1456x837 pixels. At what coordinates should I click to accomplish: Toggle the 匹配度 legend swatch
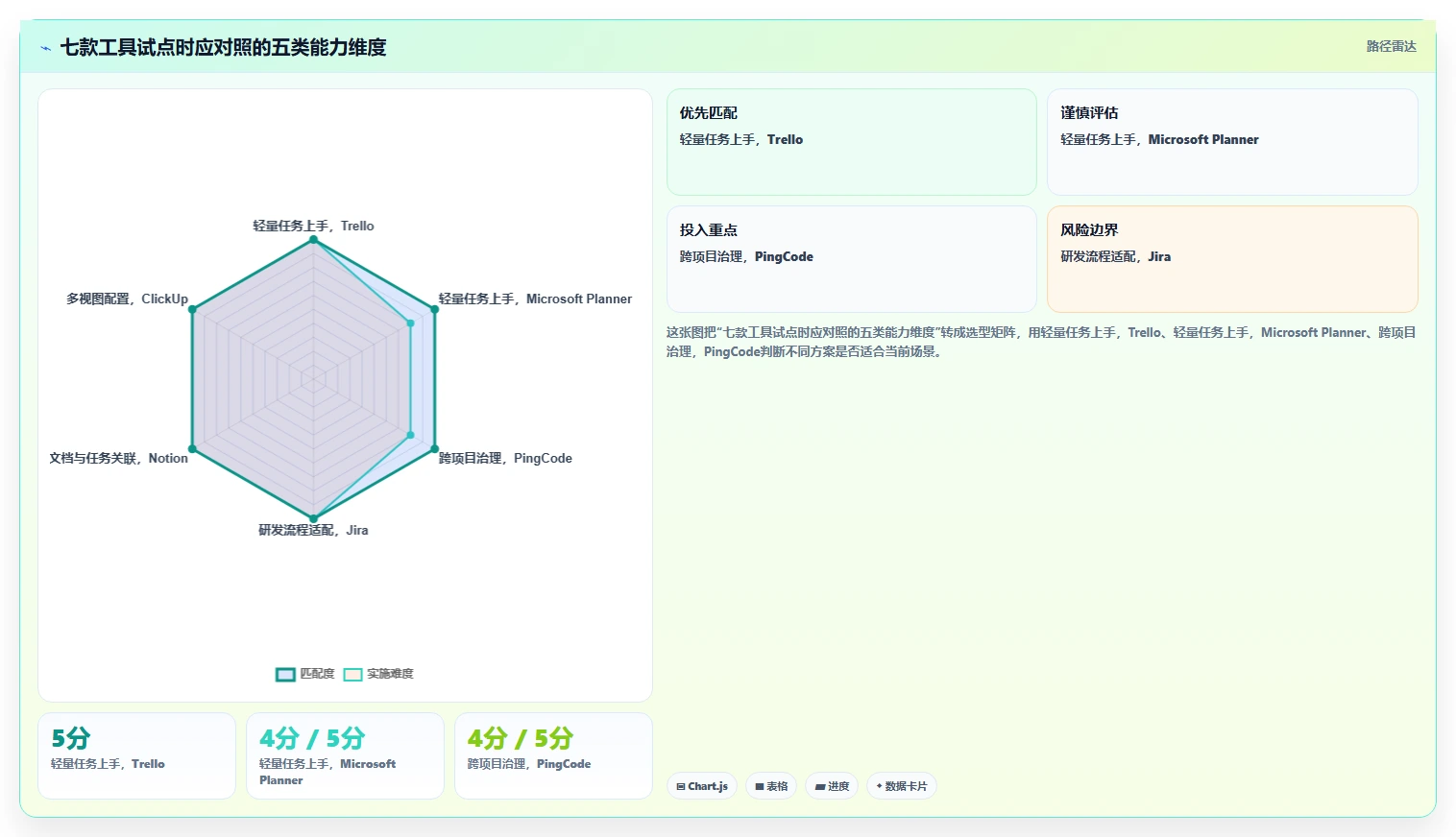coord(285,674)
